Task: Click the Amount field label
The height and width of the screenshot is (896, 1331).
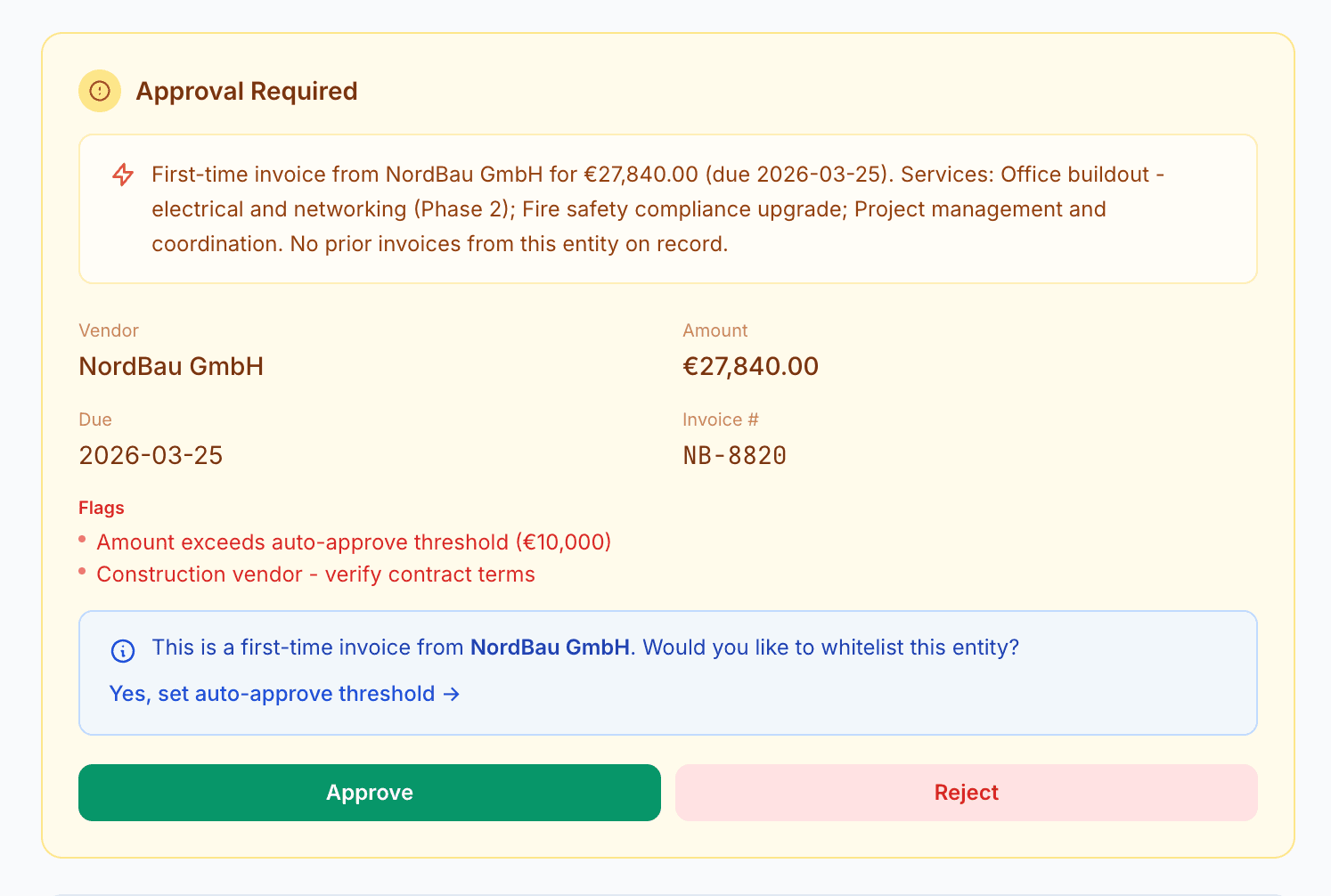Action: tap(714, 330)
